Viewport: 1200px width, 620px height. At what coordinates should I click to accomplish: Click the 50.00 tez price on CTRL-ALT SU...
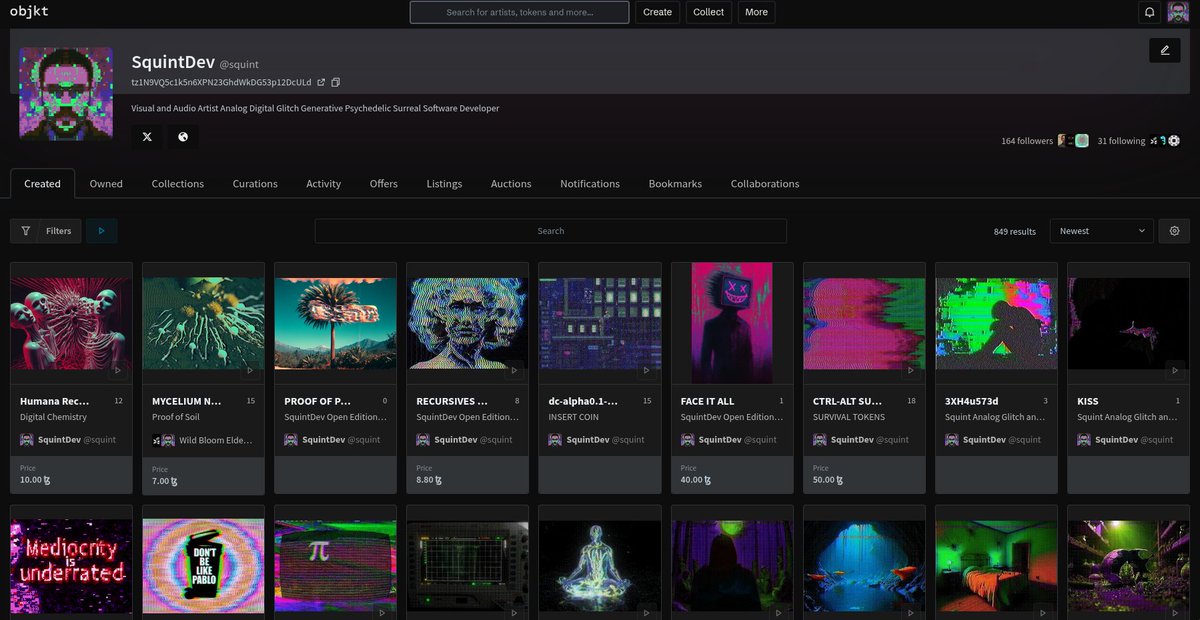(x=828, y=480)
